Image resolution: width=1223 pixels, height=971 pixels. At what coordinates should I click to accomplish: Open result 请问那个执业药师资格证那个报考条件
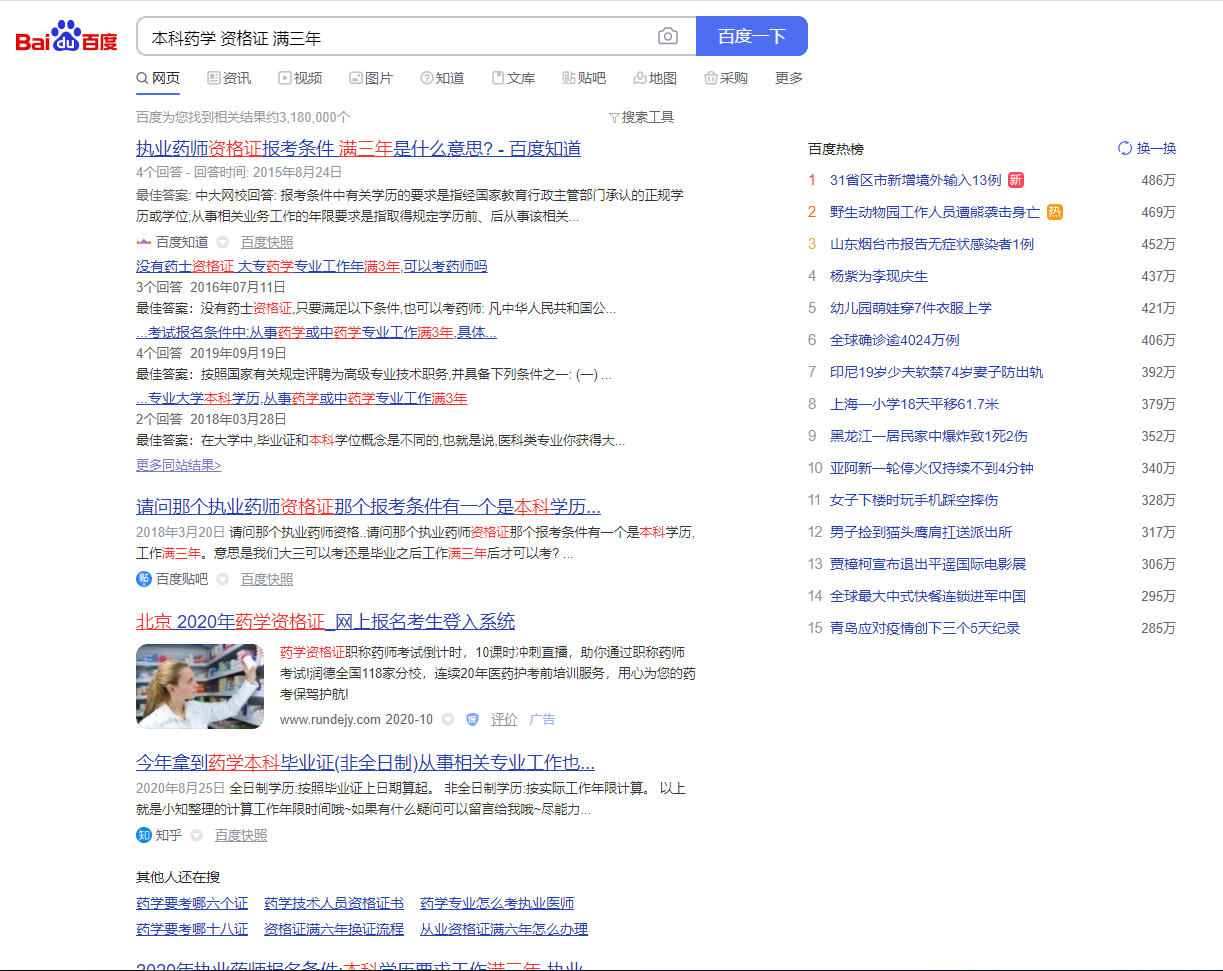(368, 505)
